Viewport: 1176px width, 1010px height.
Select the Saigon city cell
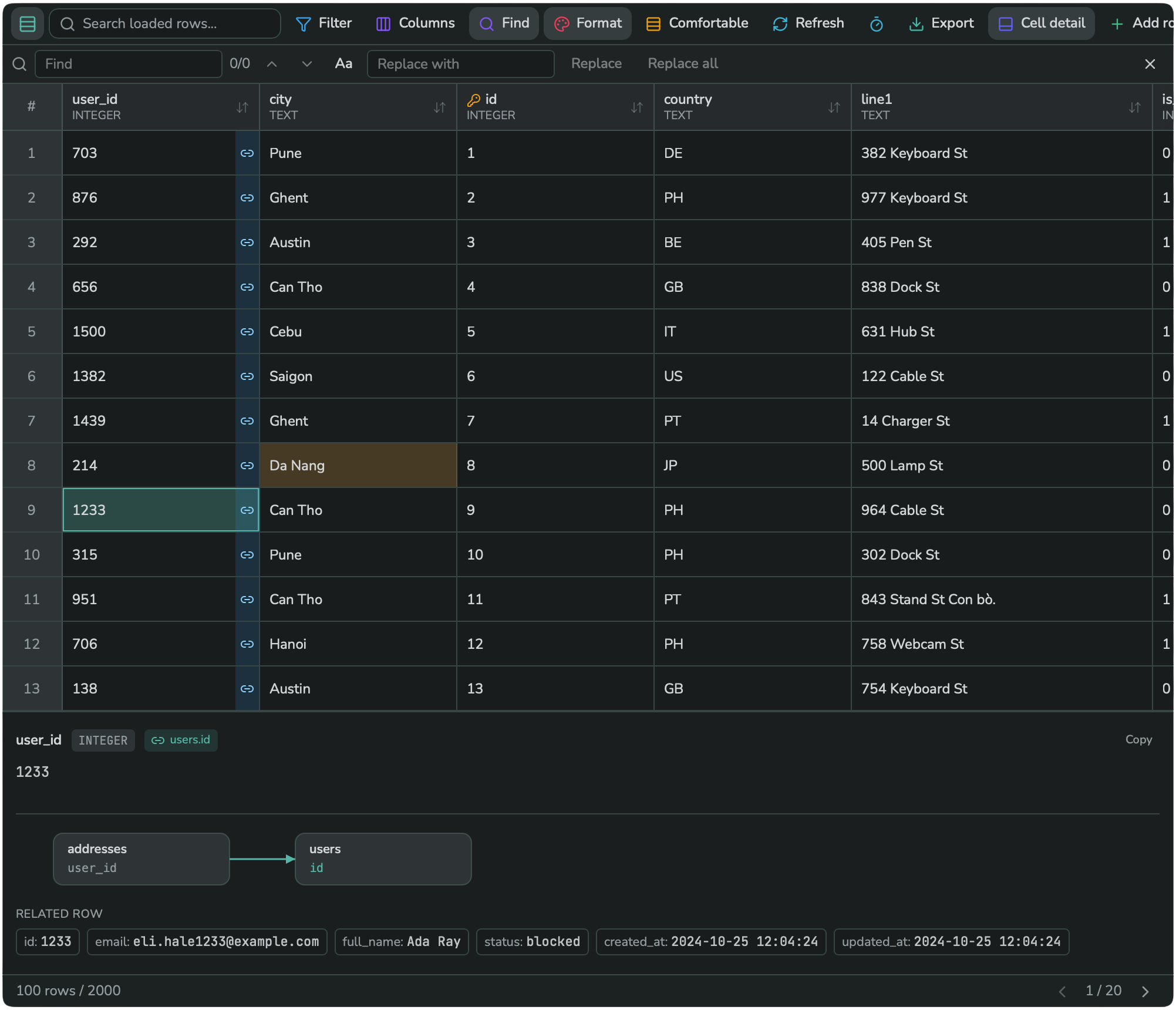tap(358, 376)
